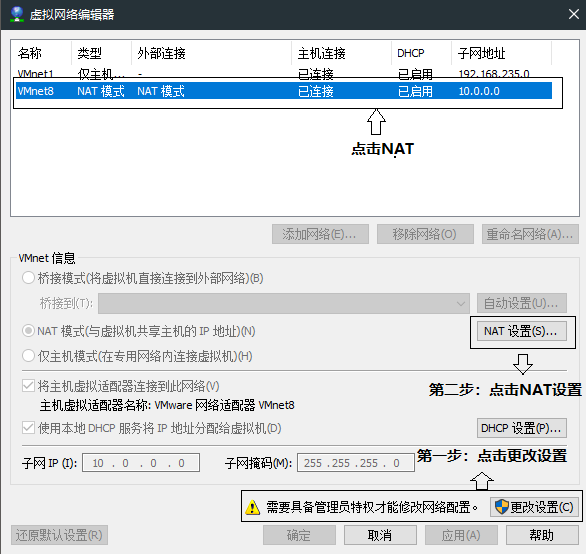The height and width of the screenshot is (554, 586).
Task: Open NAT 设置(S)... dialog
Action: (x=522, y=331)
